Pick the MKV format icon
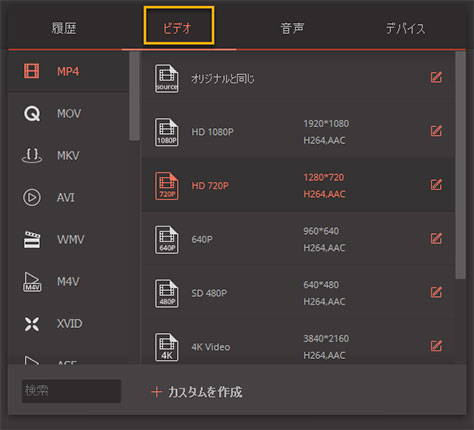 click(32, 156)
